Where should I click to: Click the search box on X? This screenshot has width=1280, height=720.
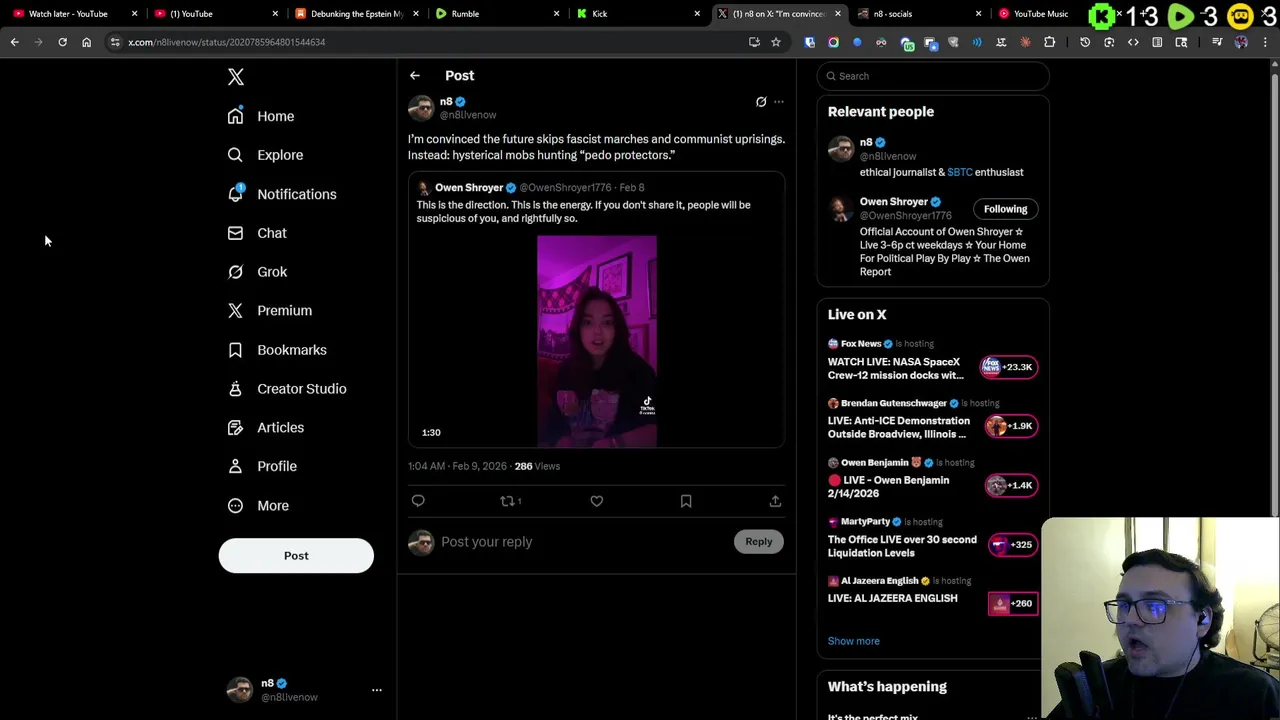[933, 76]
